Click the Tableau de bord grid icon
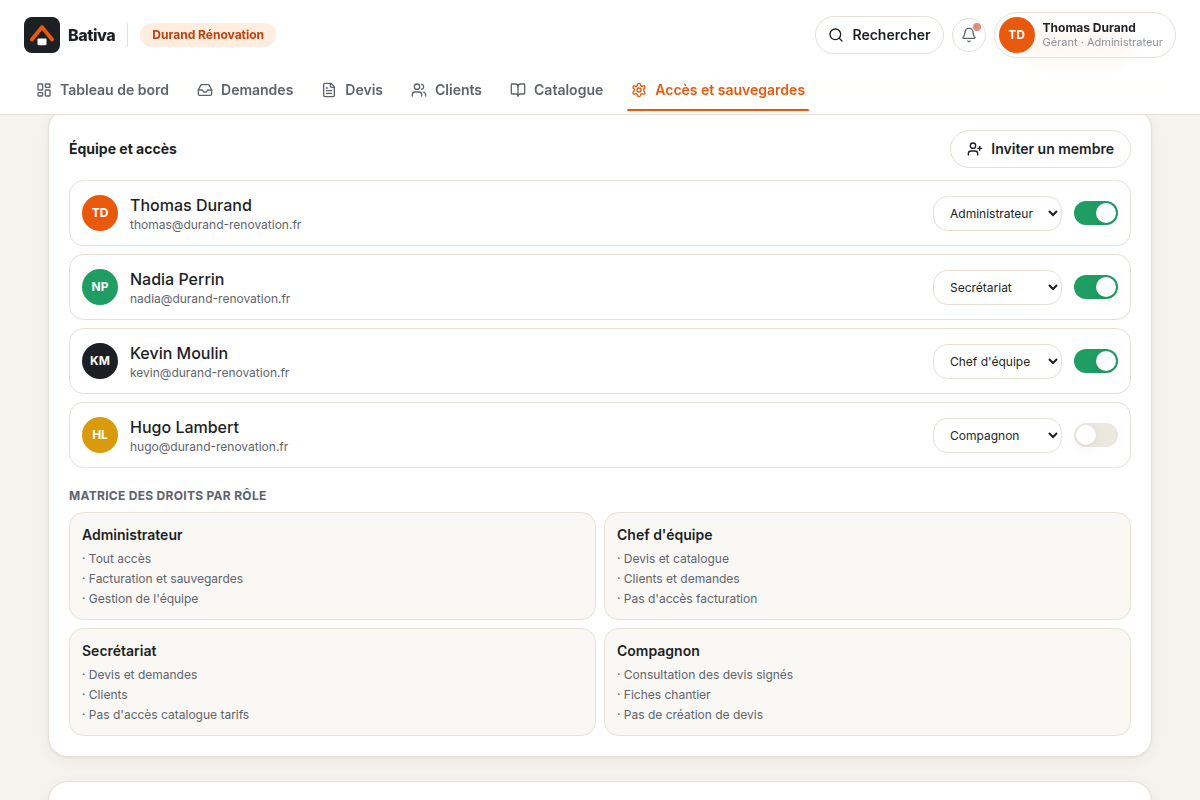The height and width of the screenshot is (800, 1200). coord(44,90)
